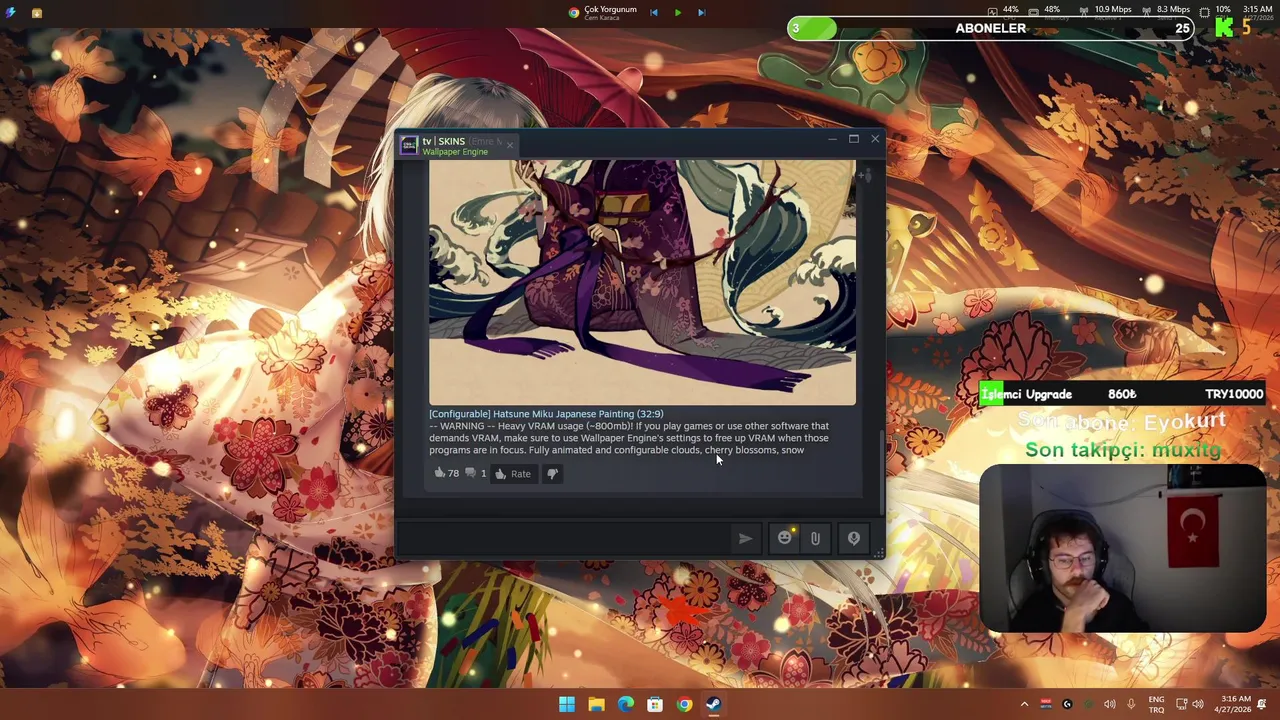Open the Hatsune Miku Japanese Painting link
This screenshot has width=1280, height=720.
pyautogui.click(x=546, y=414)
